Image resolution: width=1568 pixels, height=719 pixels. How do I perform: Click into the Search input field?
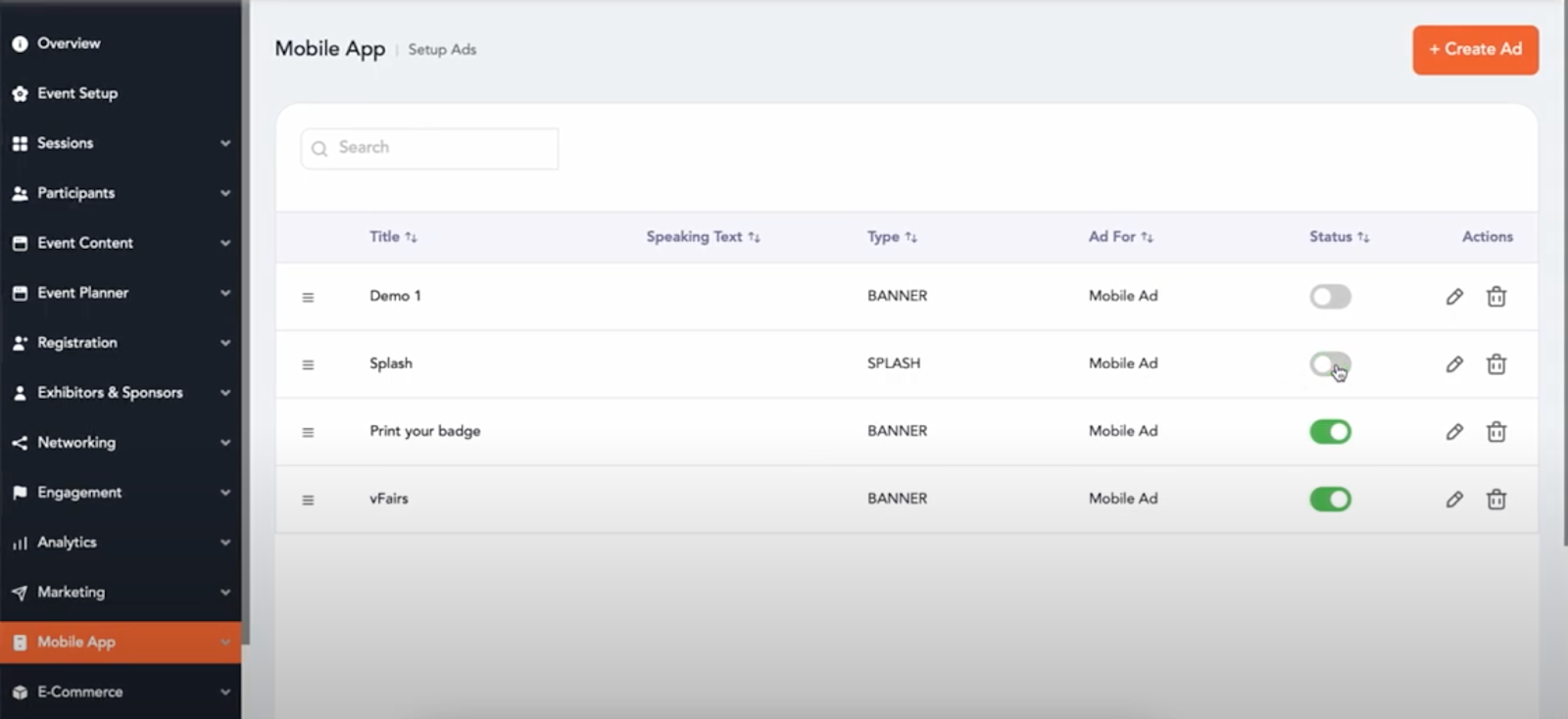coord(429,149)
